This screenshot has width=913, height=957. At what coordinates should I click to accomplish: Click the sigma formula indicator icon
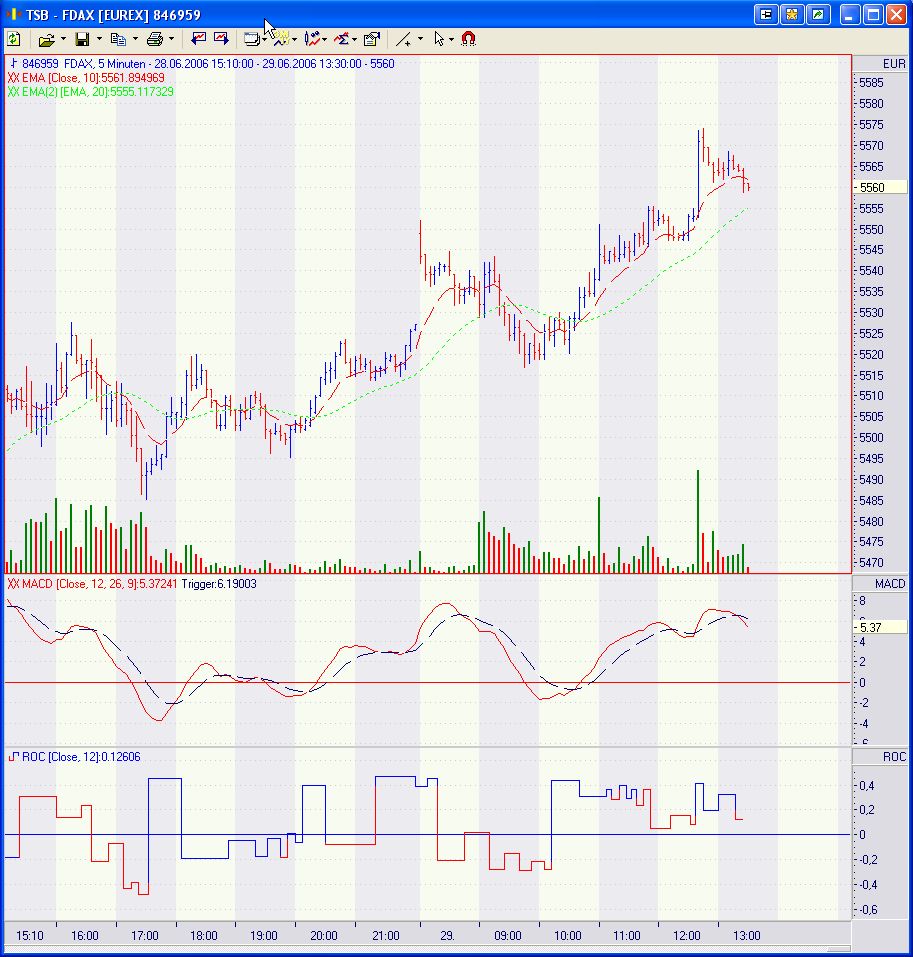coord(342,40)
